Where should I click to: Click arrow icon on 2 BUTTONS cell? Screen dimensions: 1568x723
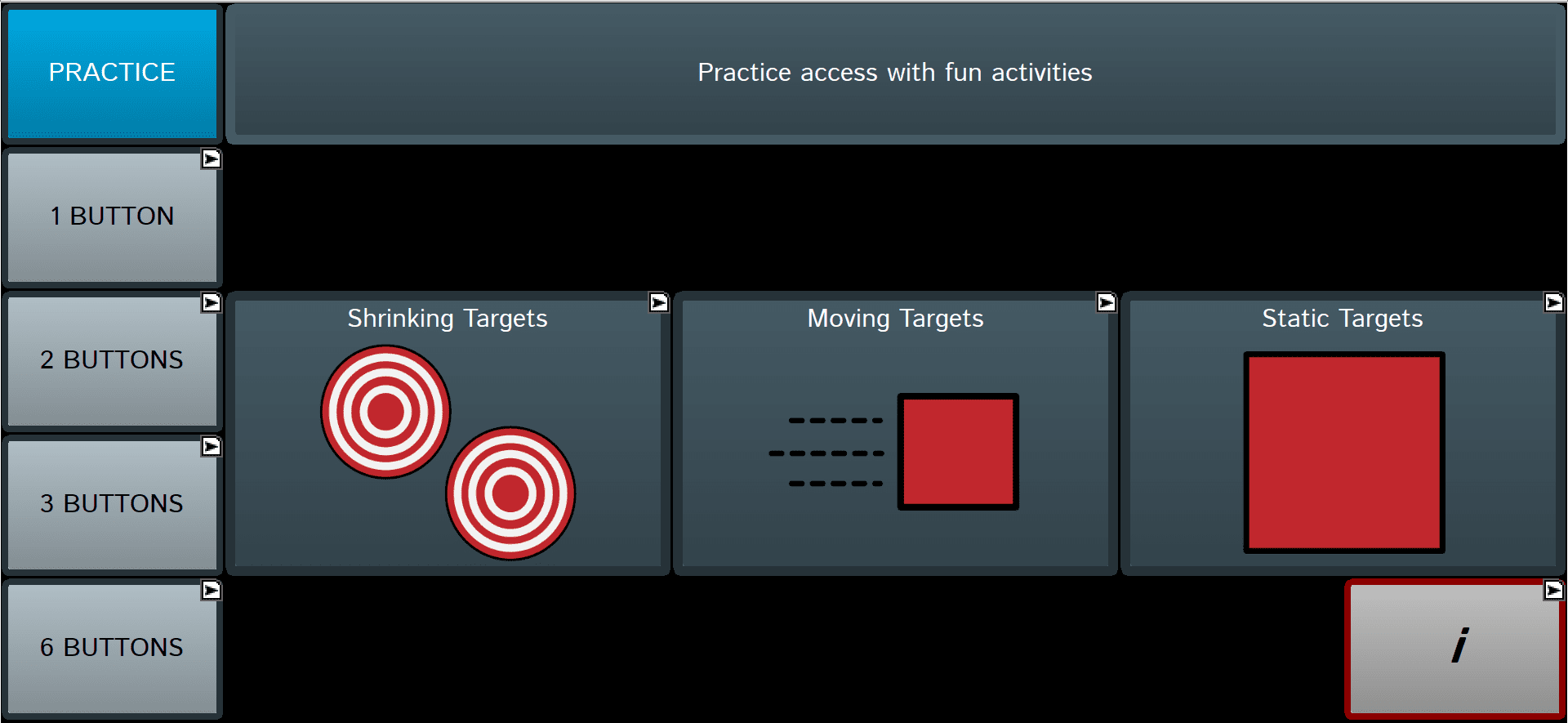pos(211,303)
